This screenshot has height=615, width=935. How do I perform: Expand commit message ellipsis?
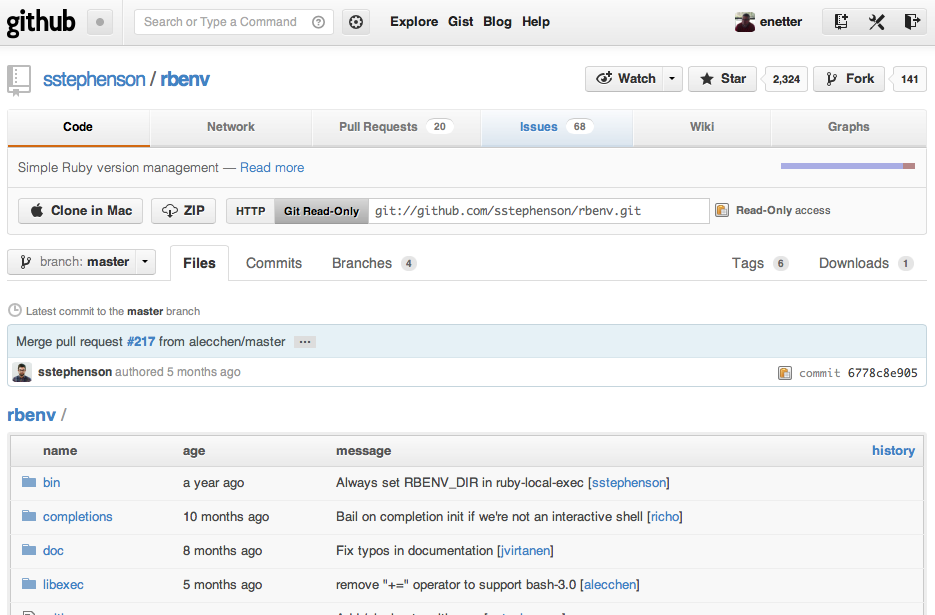click(x=305, y=342)
